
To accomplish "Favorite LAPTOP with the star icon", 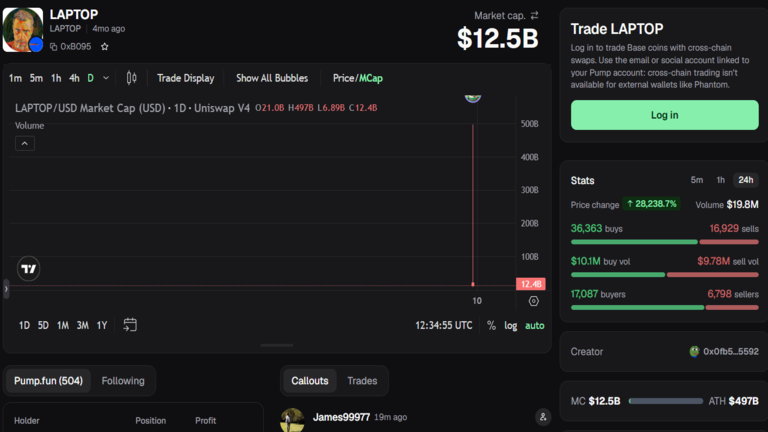I will pos(104,47).
